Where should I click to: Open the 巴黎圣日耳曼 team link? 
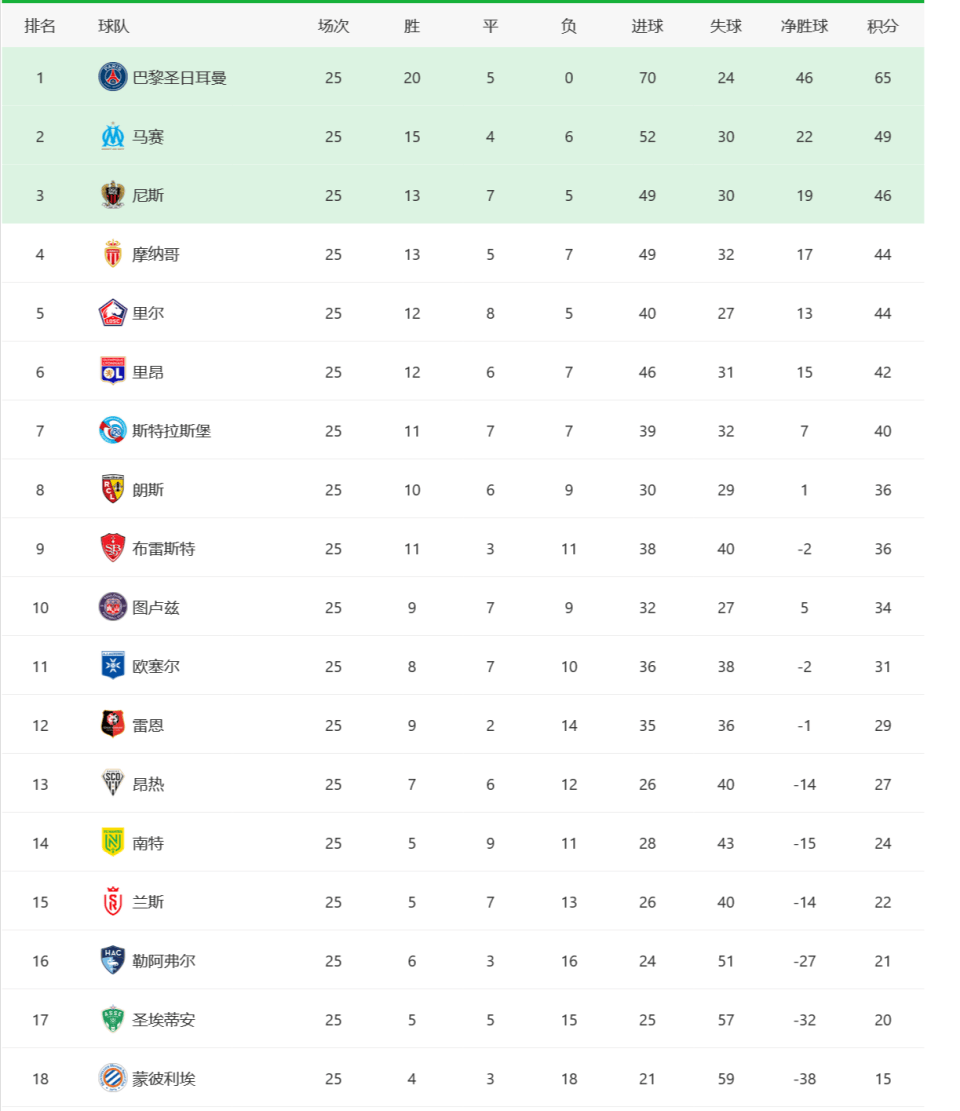[180, 77]
